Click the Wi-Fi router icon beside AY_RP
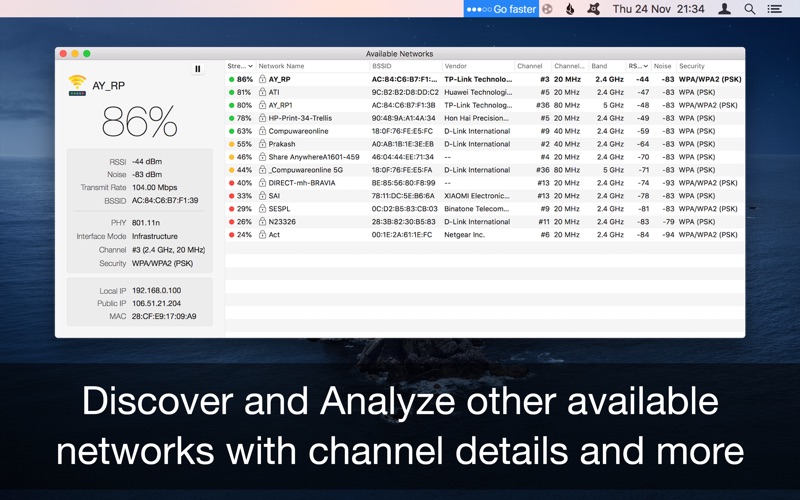The height and width of the screenshot is (500, 800). [x=77, y=85]
